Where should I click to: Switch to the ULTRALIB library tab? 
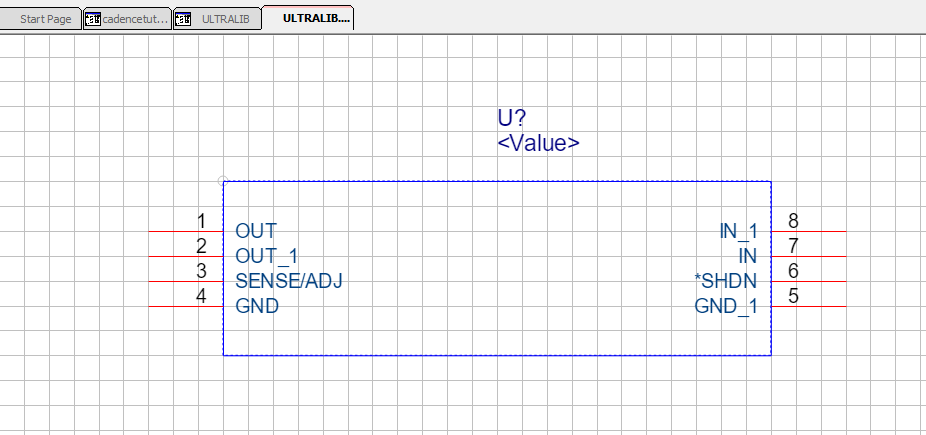[x=217, y=19]
